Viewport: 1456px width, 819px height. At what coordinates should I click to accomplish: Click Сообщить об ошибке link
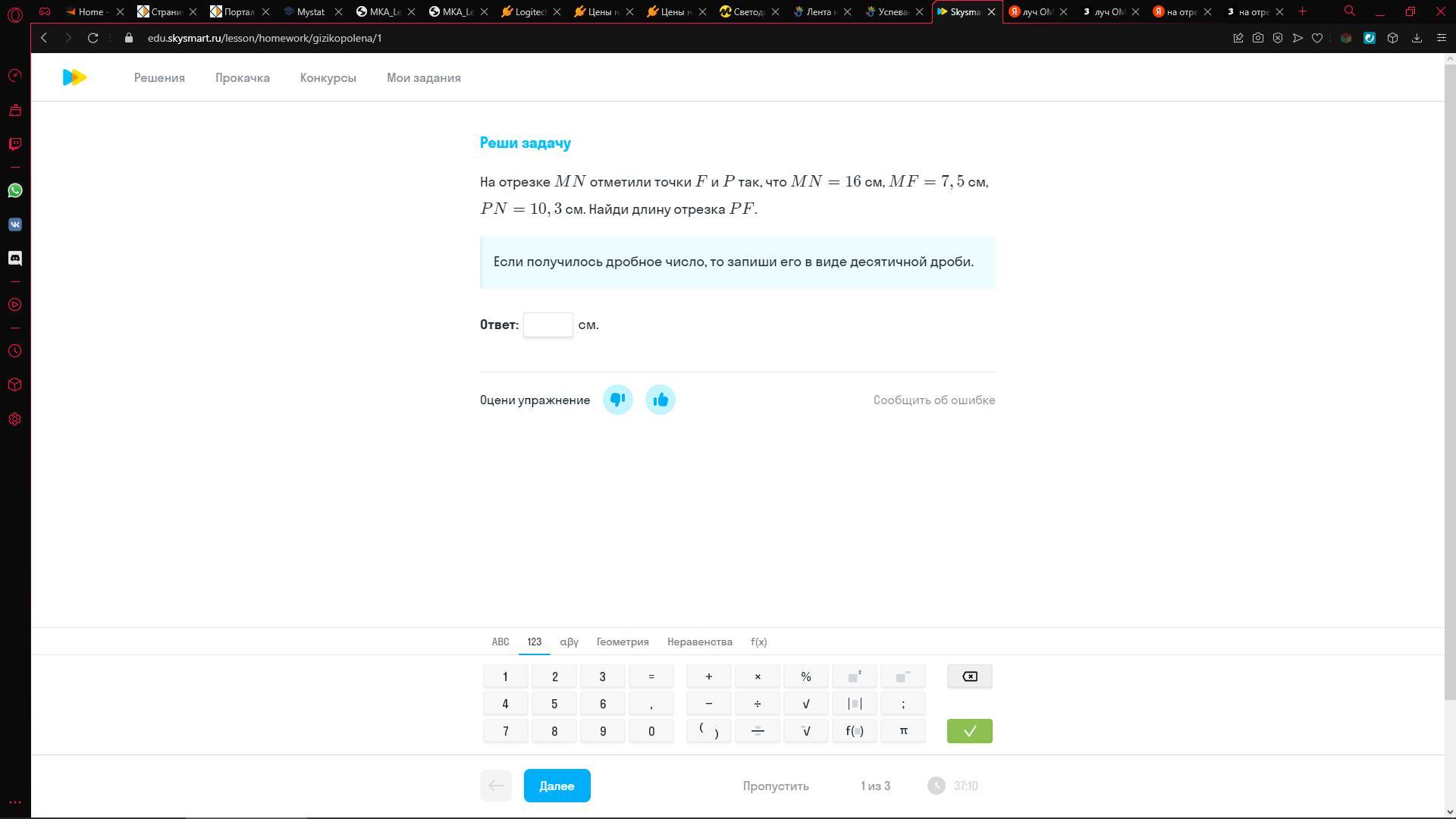tap(934, 400)
